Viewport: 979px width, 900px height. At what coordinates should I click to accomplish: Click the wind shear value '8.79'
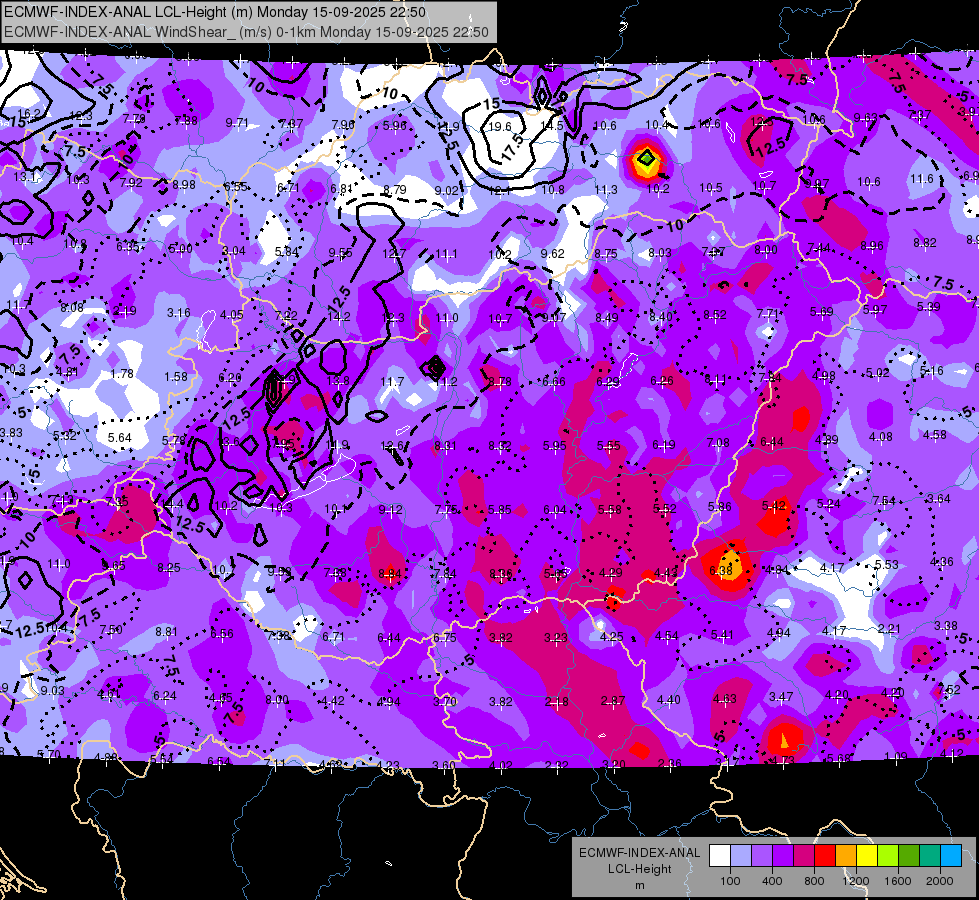tap(395, 189)
